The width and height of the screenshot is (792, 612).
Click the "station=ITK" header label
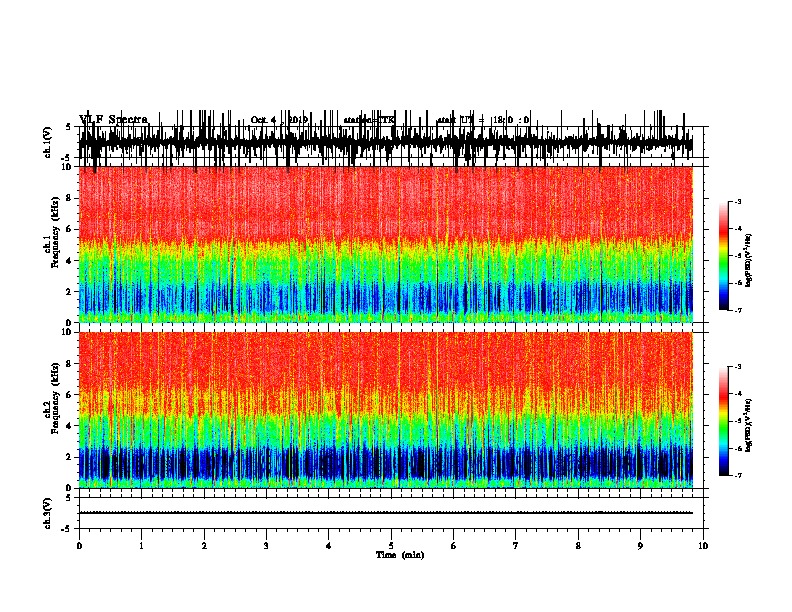click(x=369, y=120)
